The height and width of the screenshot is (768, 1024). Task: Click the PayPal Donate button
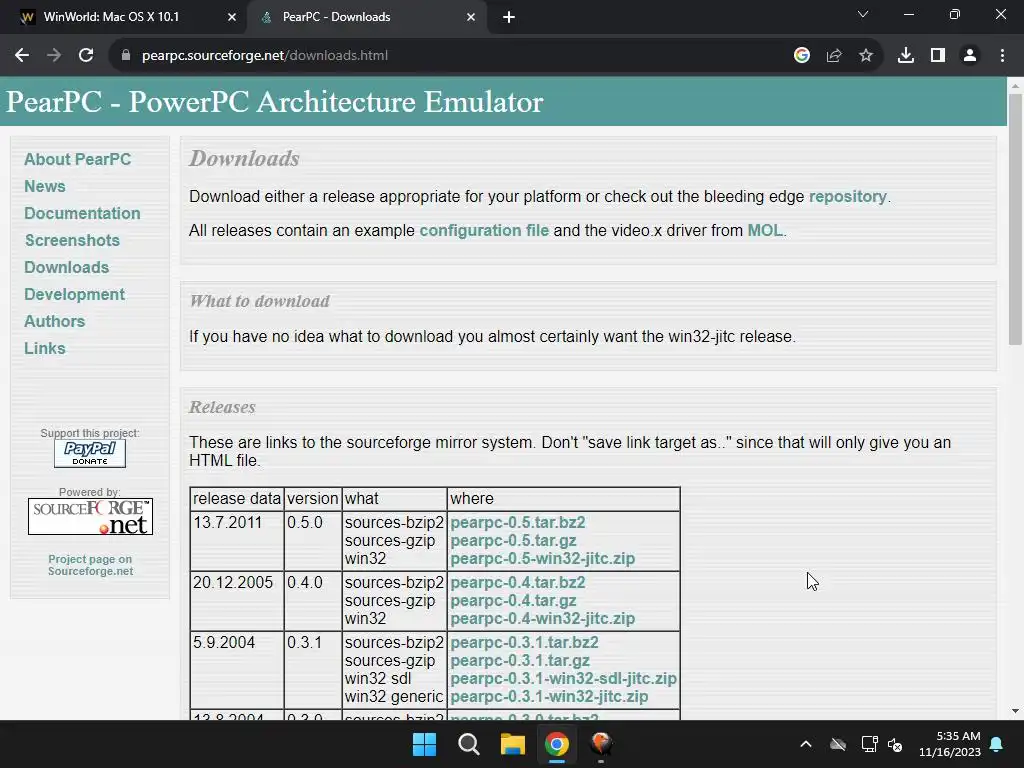tap(90, 453)
